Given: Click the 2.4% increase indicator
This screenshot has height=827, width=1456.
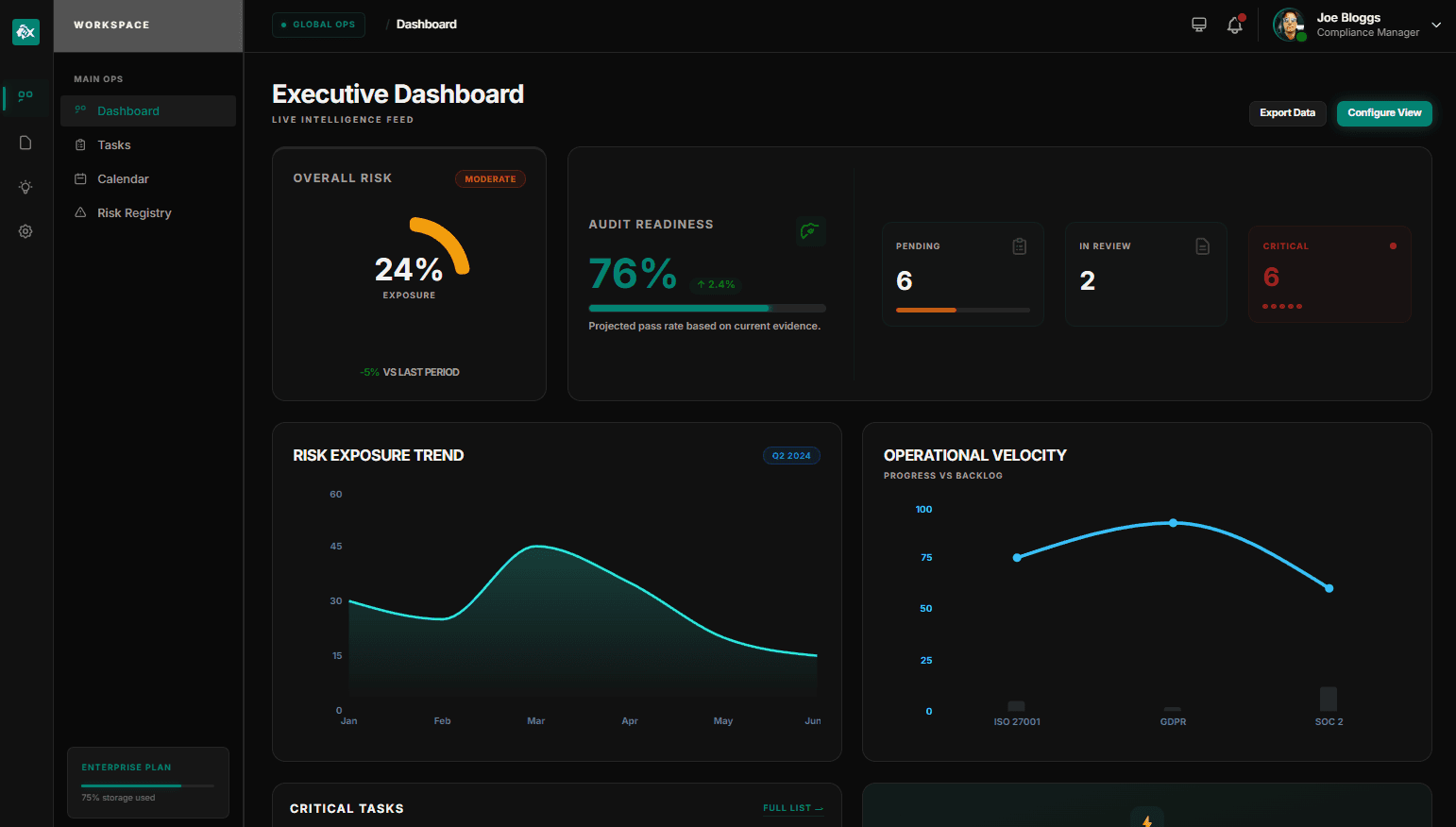Looking at the screenshot, I should click(x=716, y=284).
